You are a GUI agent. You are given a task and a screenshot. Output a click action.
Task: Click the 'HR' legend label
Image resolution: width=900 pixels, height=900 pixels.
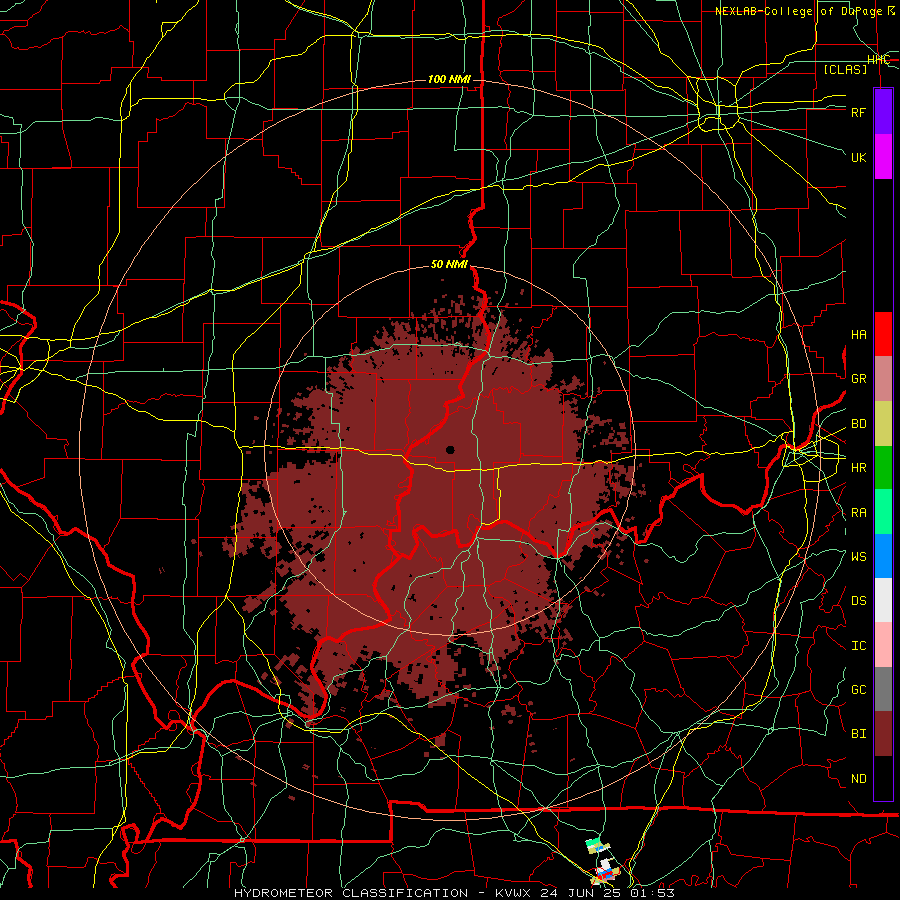(x=858, y=468)
